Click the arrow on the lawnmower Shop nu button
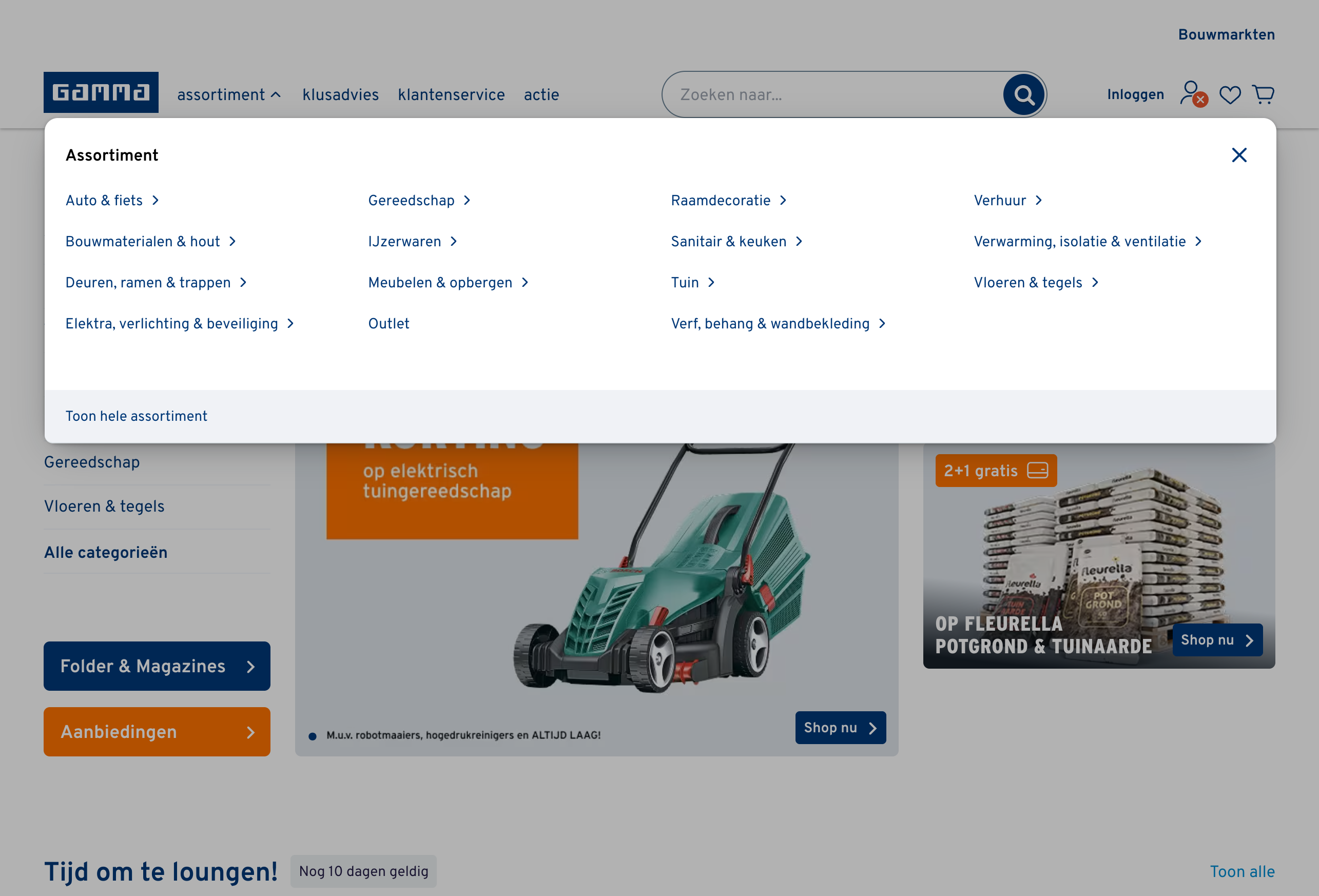1319x896 pixels. tap(872, 728)
